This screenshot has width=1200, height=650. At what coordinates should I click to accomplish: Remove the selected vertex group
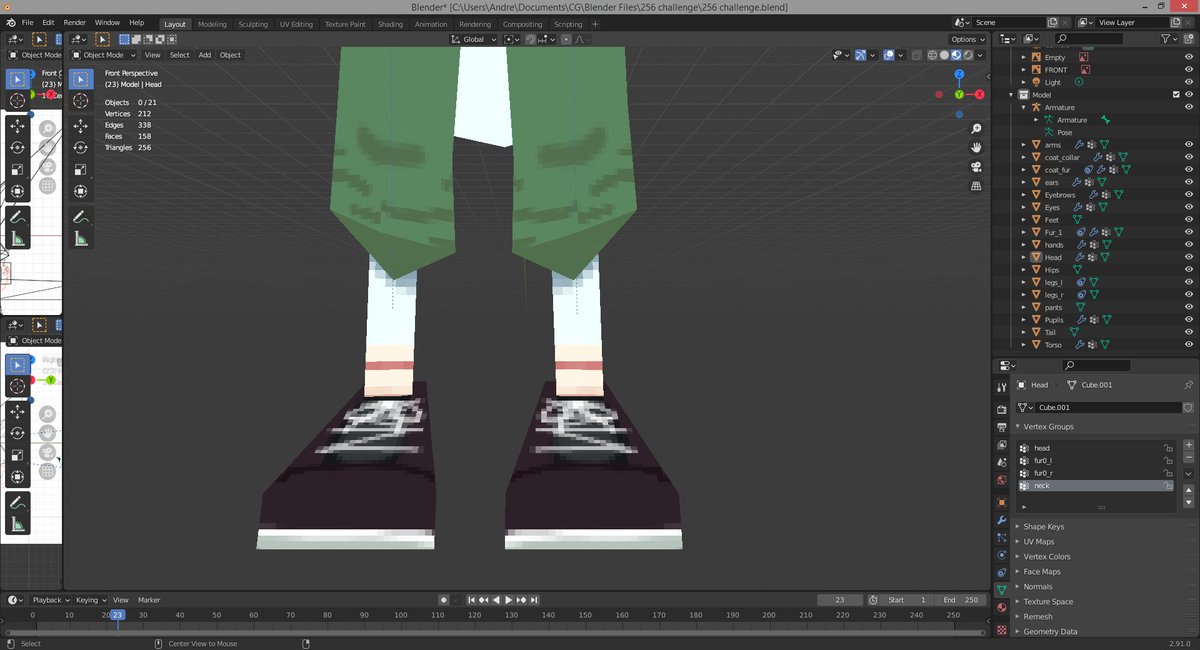click(1188, 457)
